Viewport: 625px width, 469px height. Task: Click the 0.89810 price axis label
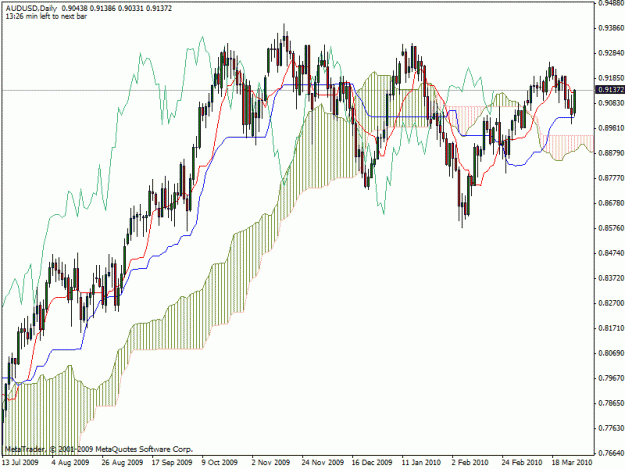click(x=610, y=128)
